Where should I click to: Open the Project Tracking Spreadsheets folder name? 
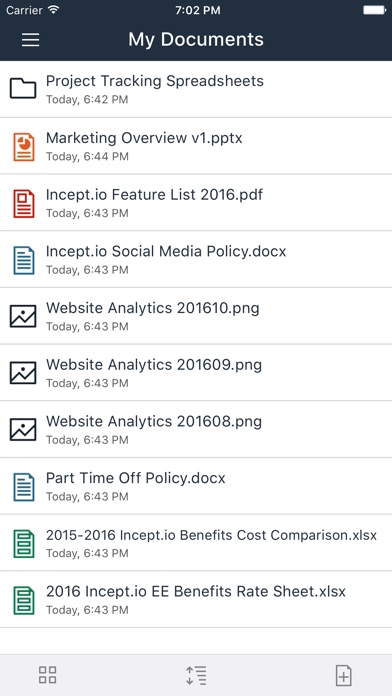tap(155, 81)
